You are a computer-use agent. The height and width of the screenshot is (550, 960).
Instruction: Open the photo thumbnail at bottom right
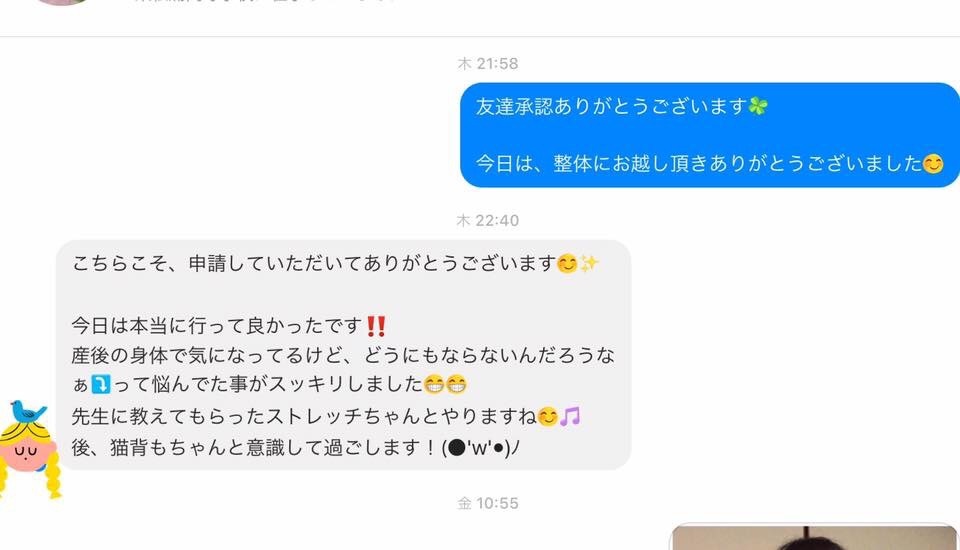pyautogui.click(x=814, y=537)
